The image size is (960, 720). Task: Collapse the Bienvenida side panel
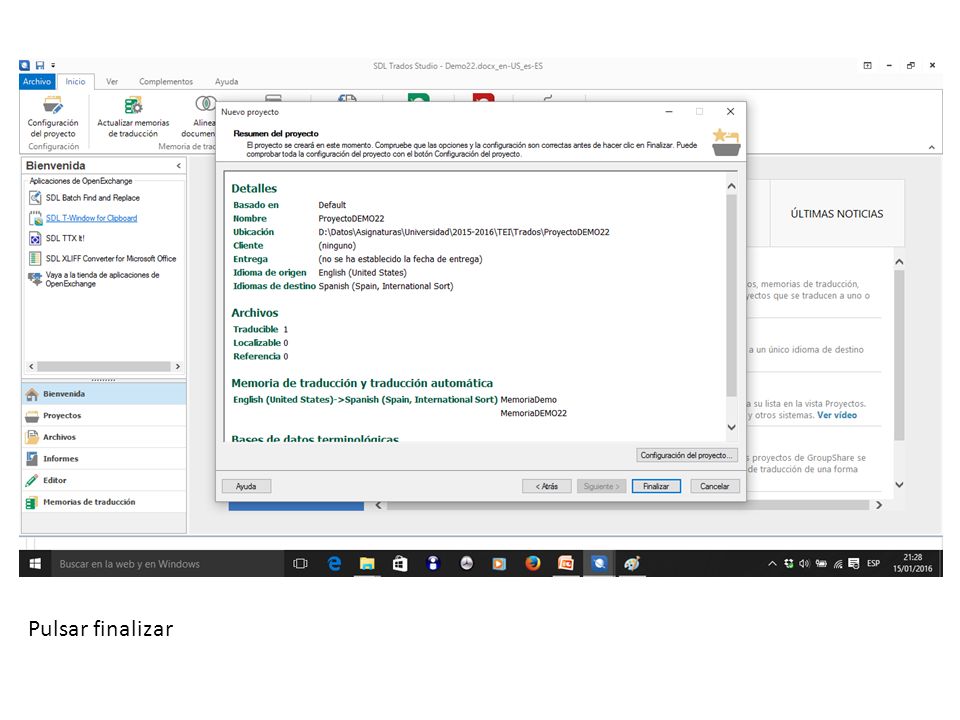[x=179, y=166]
